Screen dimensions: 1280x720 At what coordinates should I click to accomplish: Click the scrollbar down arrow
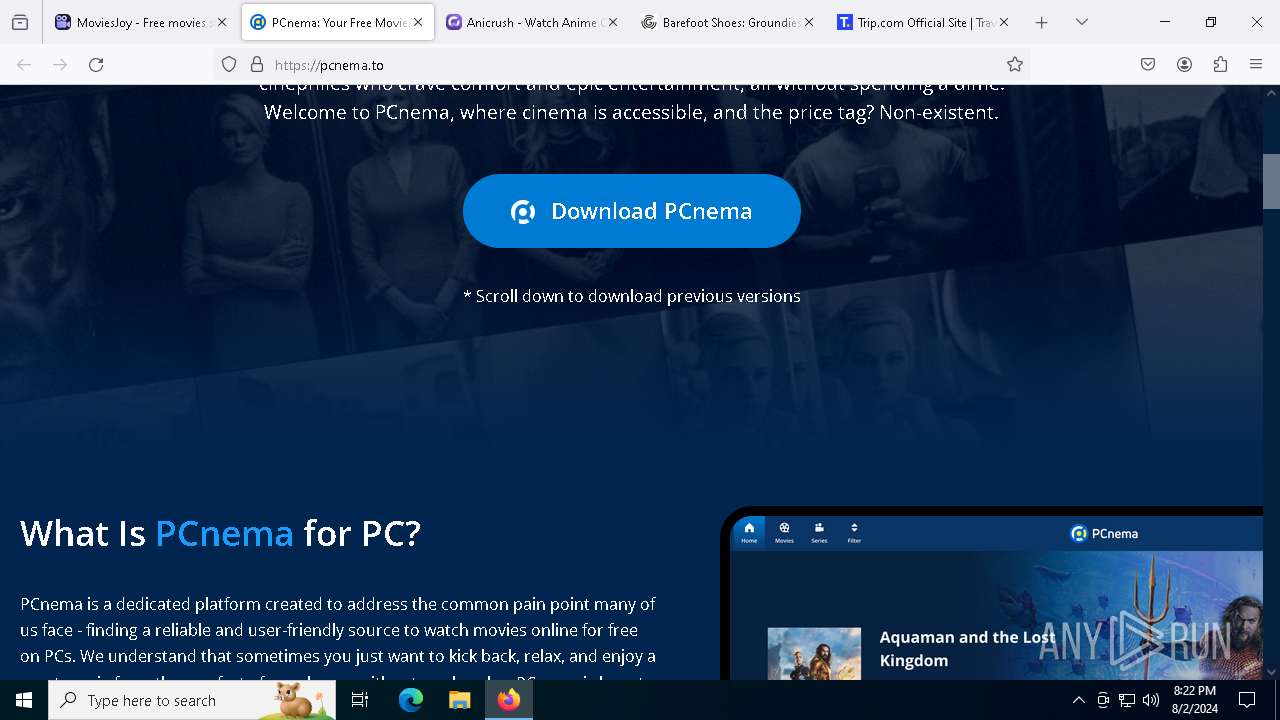click(1271, 672)
